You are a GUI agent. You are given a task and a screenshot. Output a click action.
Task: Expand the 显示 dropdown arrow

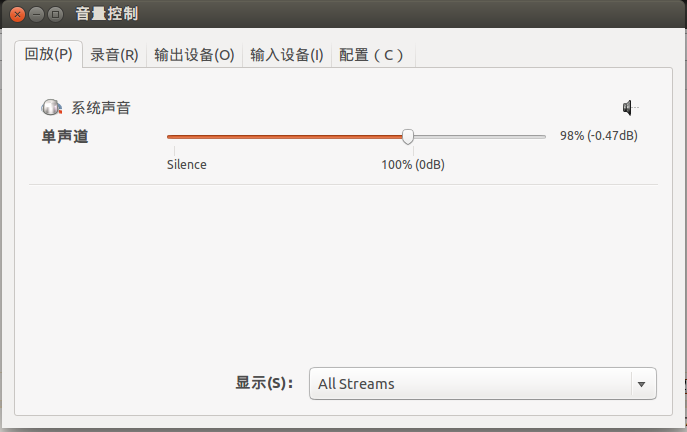pos(642,384)
